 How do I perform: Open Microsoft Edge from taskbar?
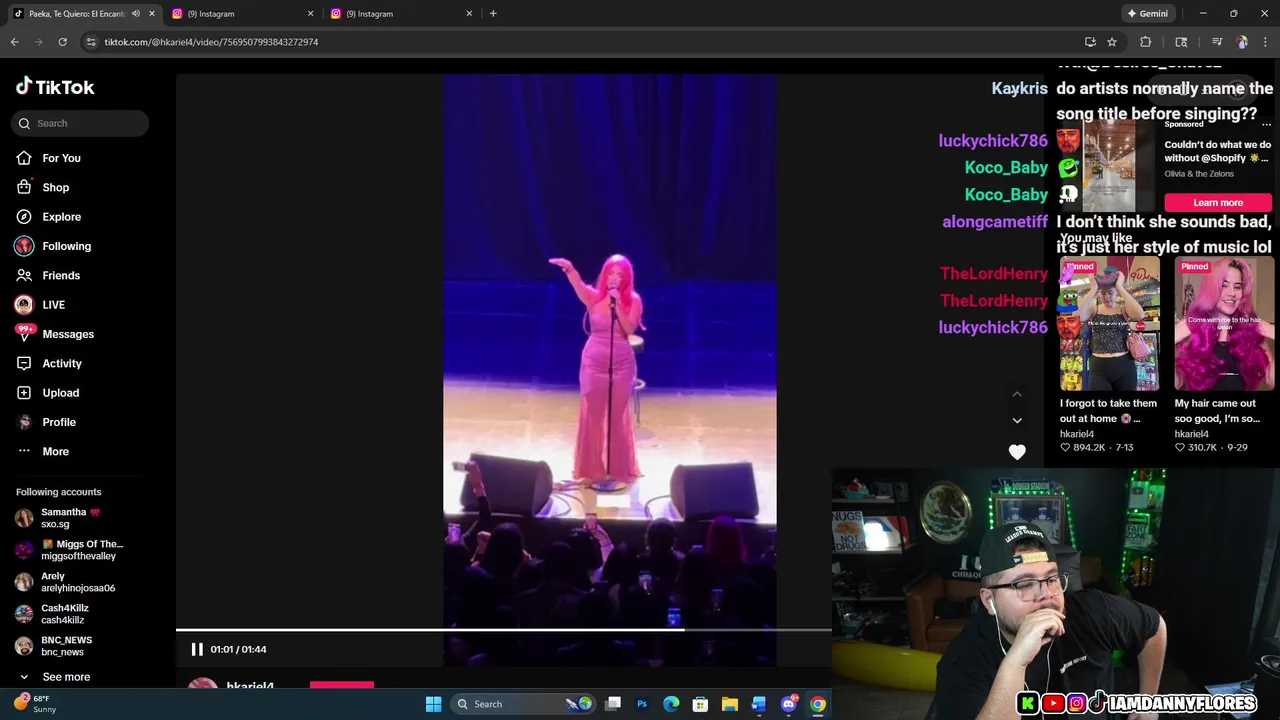tap(671, 704)
